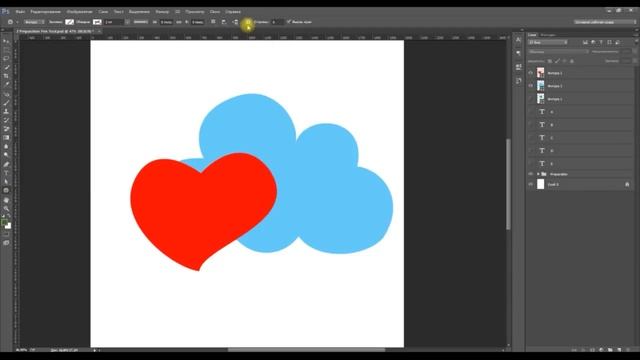Toggle link between width and height
640x360 pixels.
click(x=179, y=22)
